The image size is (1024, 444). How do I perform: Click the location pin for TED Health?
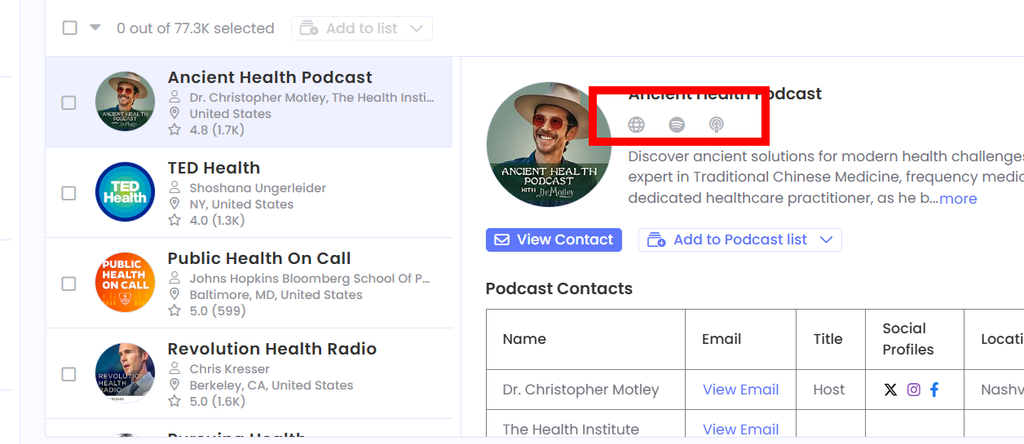(x=174, y=204)
